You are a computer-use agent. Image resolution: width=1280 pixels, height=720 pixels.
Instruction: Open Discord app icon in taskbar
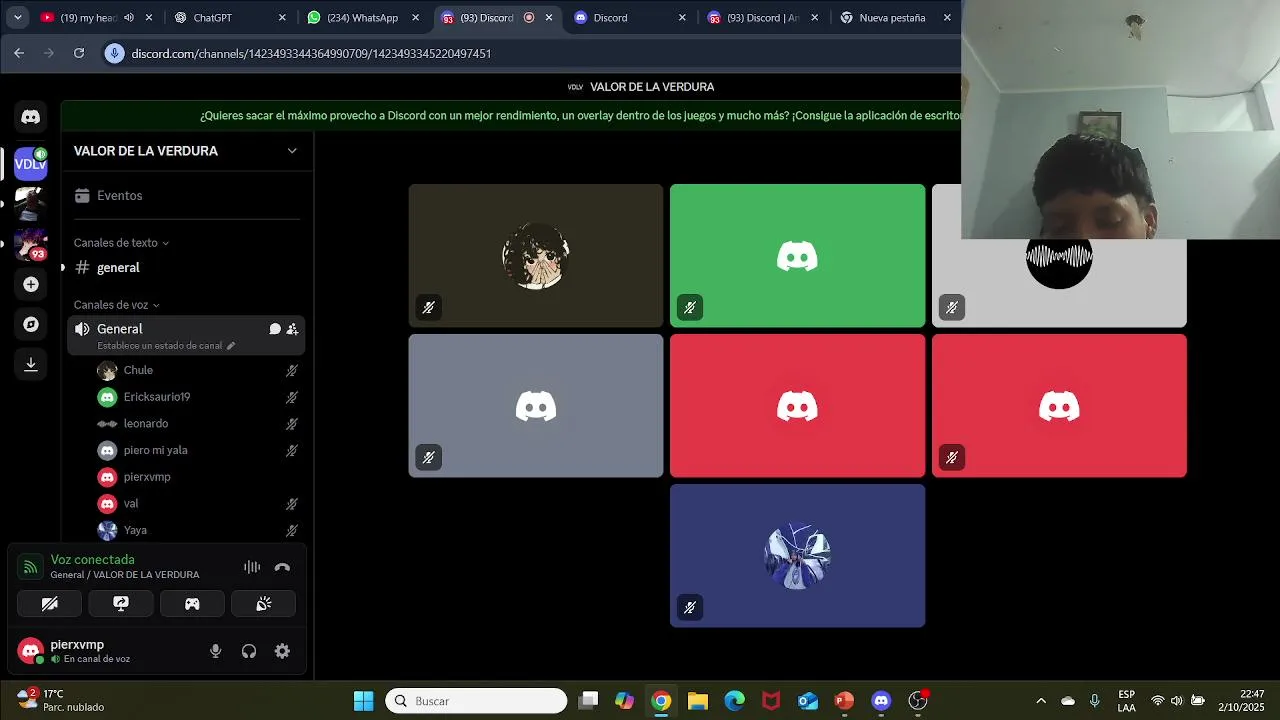pos(881,701)
